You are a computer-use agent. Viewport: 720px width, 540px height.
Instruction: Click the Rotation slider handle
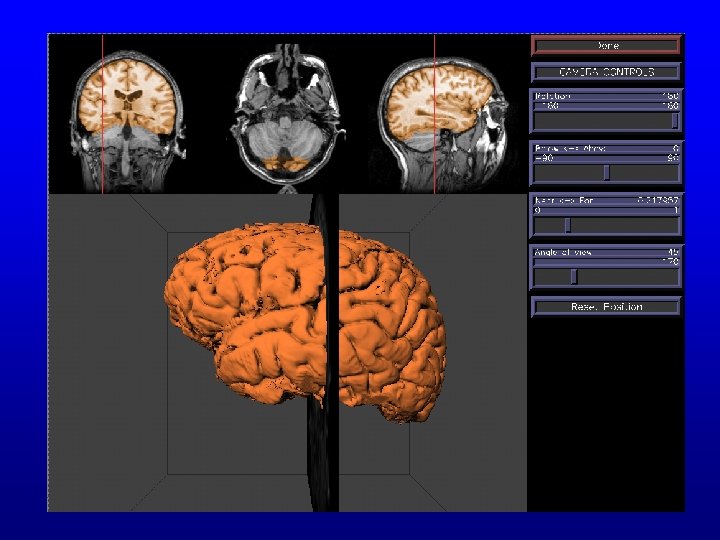pyautogui.click(x=675, y=121)
